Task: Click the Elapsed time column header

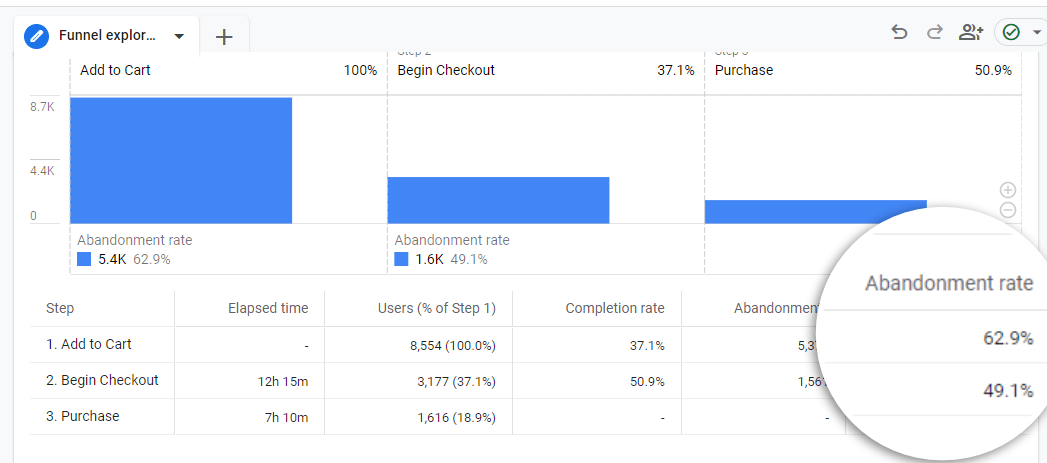Action: pyautogui.click(x=267, y=308)
